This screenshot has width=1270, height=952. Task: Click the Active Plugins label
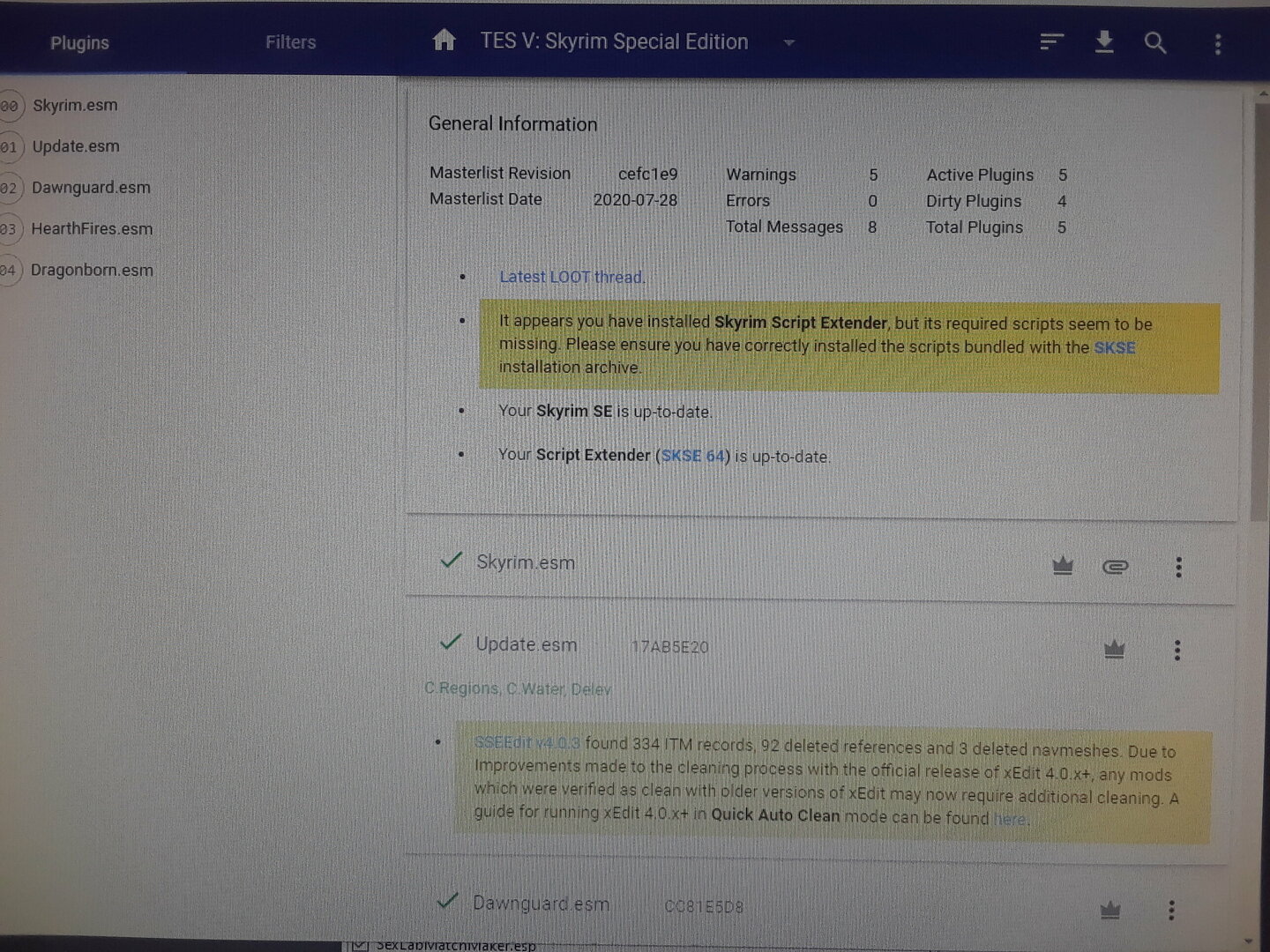(x=980, y=175)
